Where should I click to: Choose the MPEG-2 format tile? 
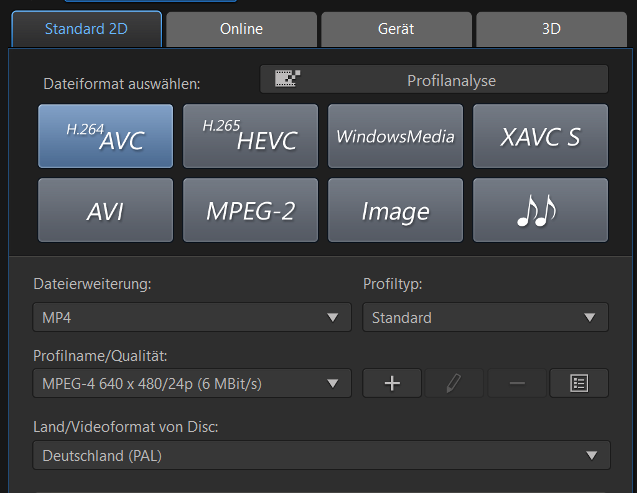[251, 210]
